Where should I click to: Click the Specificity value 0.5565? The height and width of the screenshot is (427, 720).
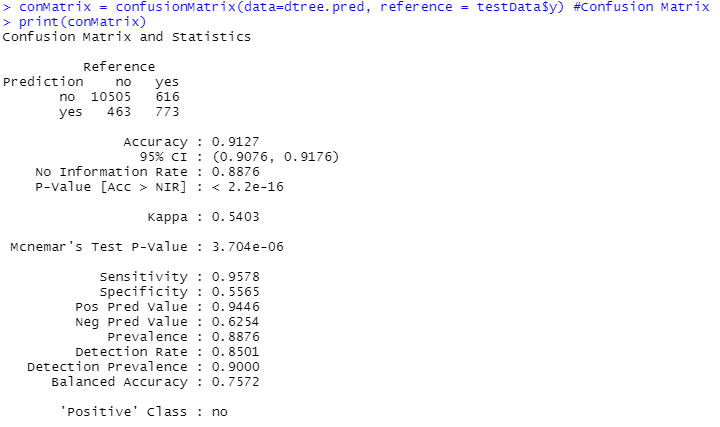point(234,291)
